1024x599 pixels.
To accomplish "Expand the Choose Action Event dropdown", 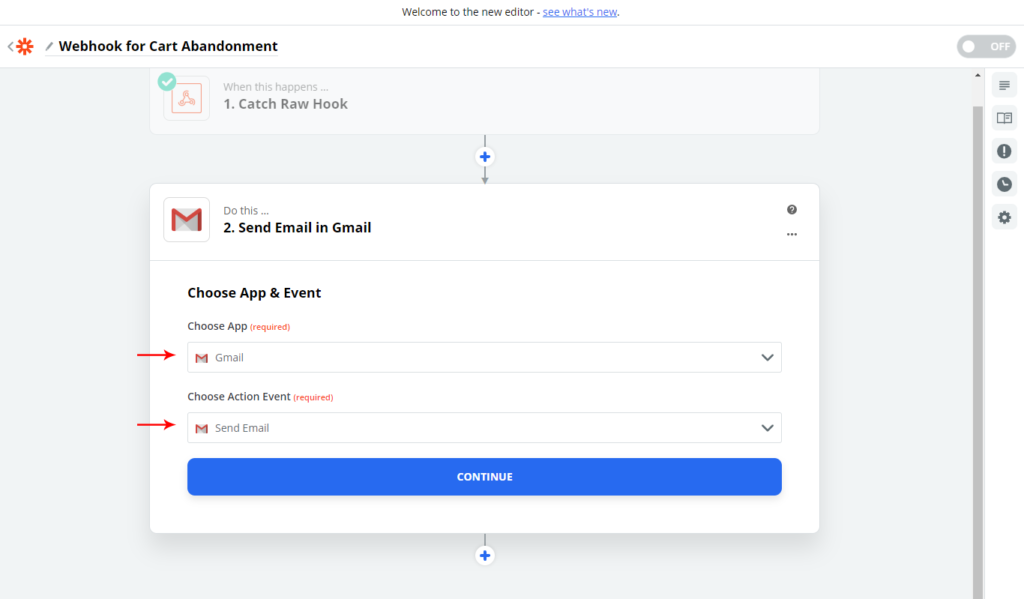I will click(484, 428).
